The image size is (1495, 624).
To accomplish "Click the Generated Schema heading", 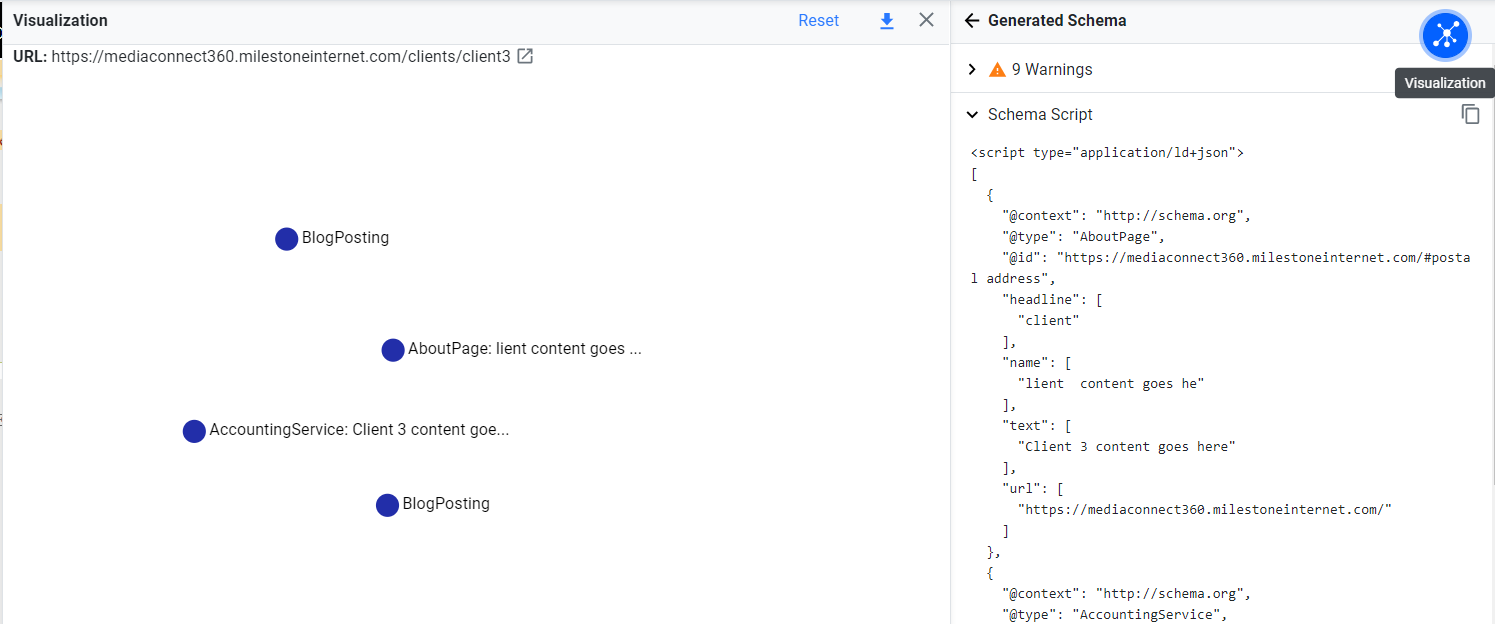I will 1057,20.
